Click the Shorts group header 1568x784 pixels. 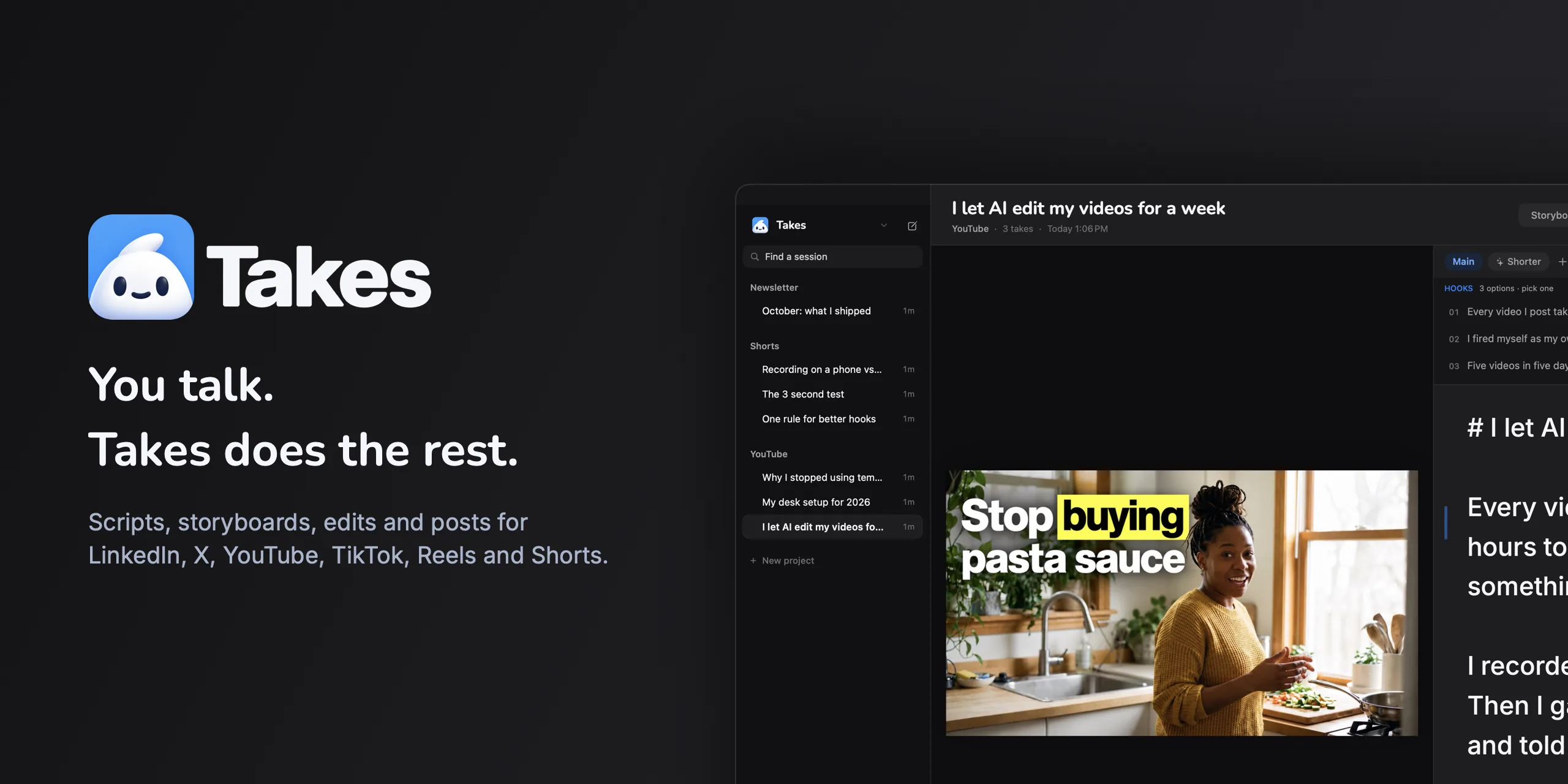tap(764, 346)
